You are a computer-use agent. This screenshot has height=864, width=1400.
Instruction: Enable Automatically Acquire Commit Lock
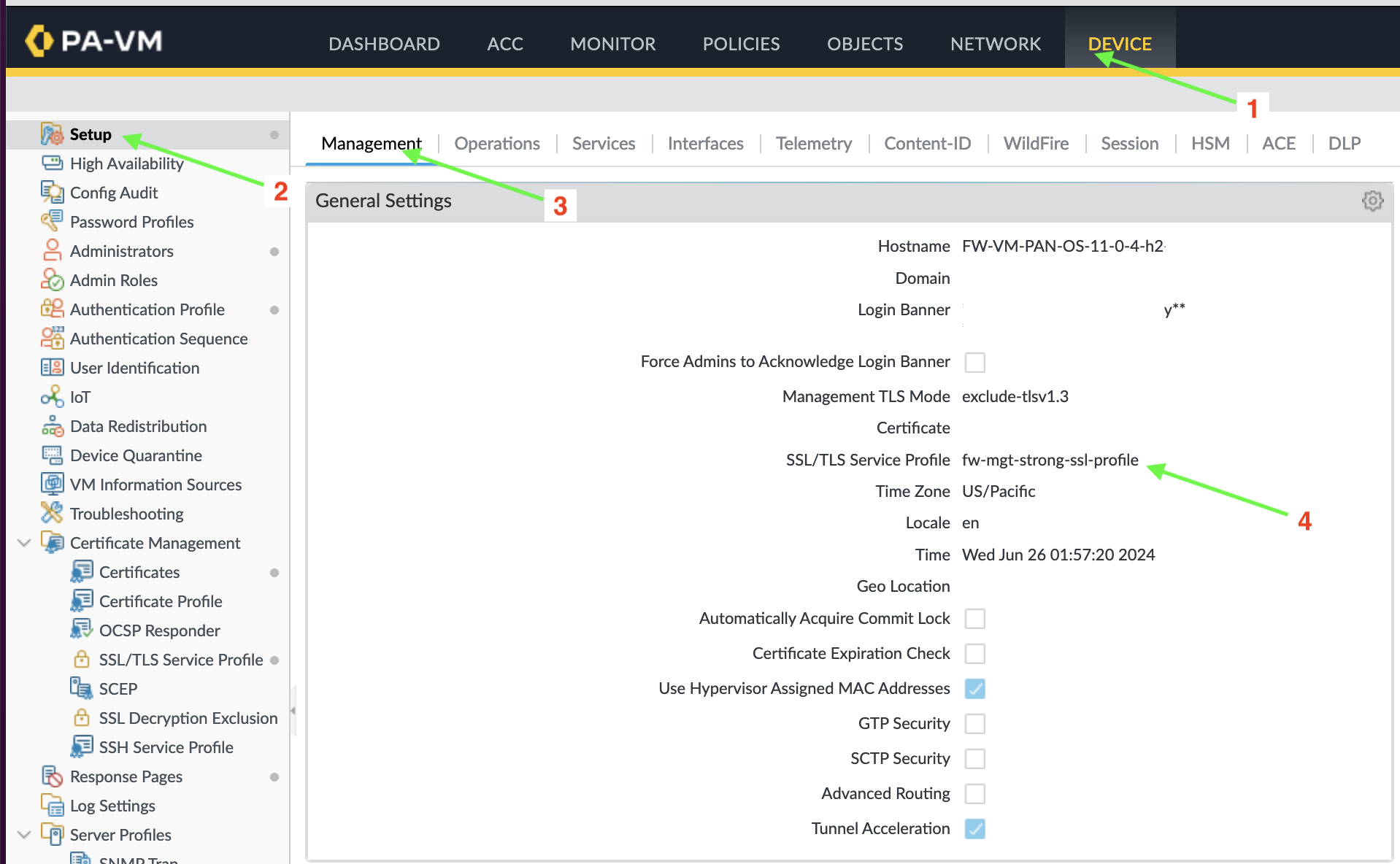(974, 618)
